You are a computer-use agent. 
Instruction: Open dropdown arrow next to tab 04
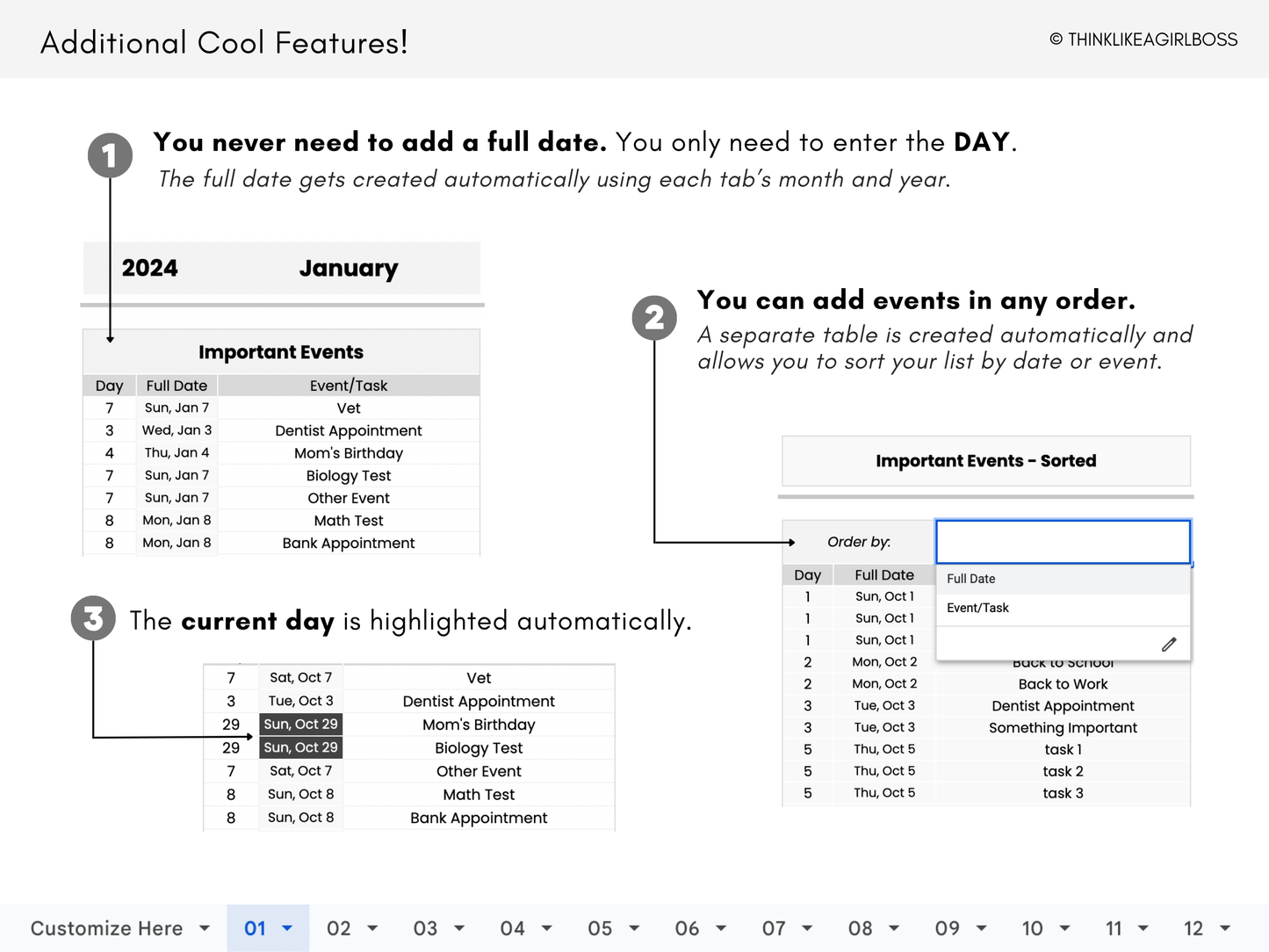pyautogui.click(x=547, y=928)
